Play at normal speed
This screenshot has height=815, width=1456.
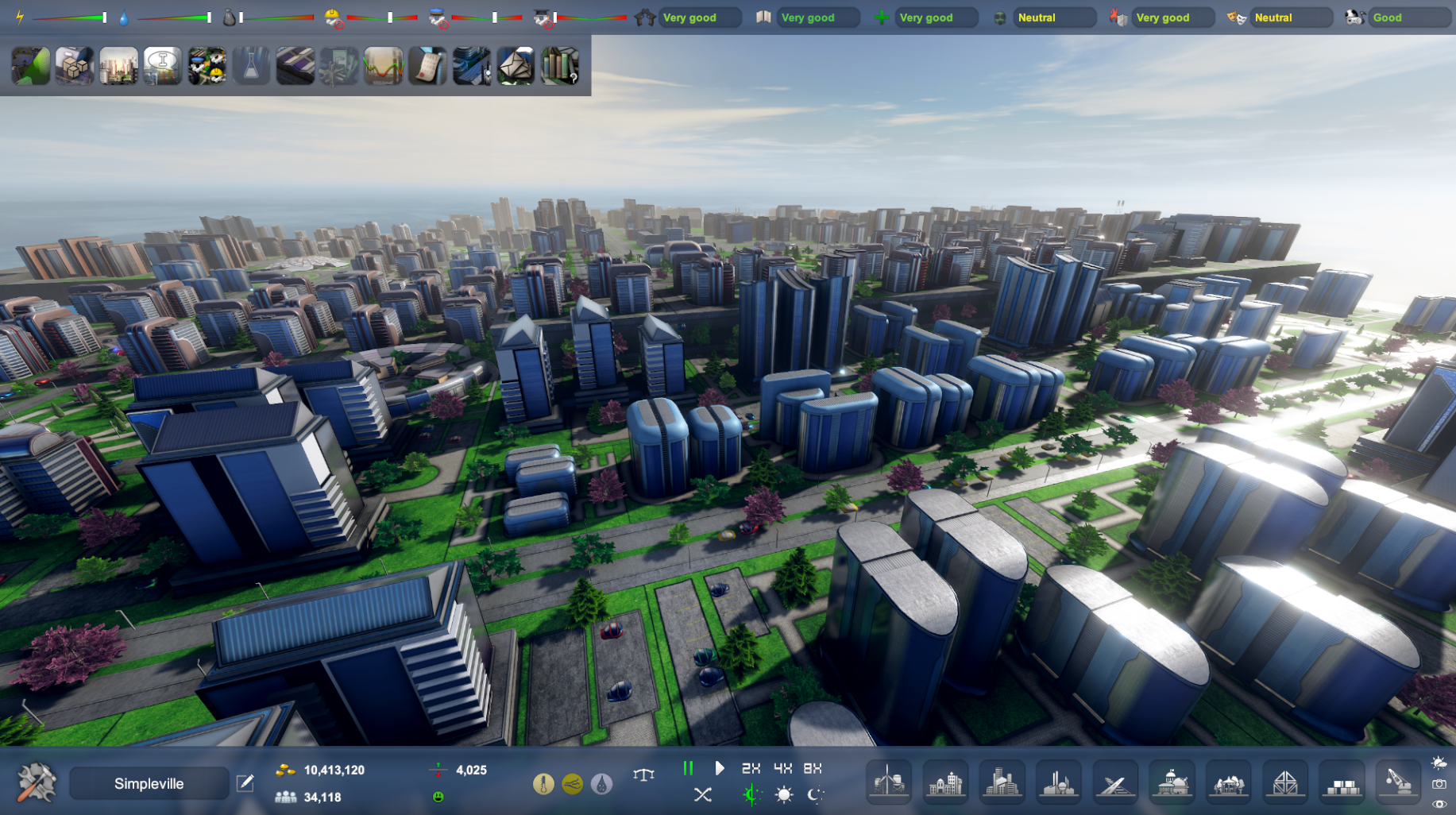pos(719,768)
